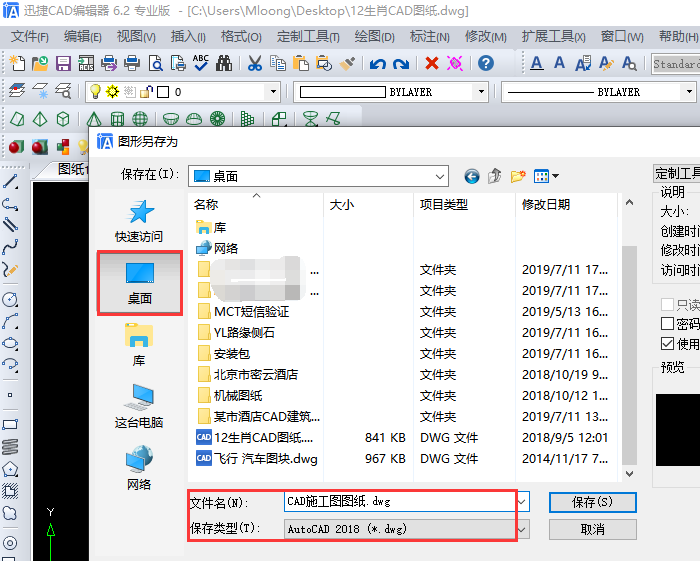Open the 文件(F) menu
Viewport: 700px width, 561px height.
click(29, 37)
